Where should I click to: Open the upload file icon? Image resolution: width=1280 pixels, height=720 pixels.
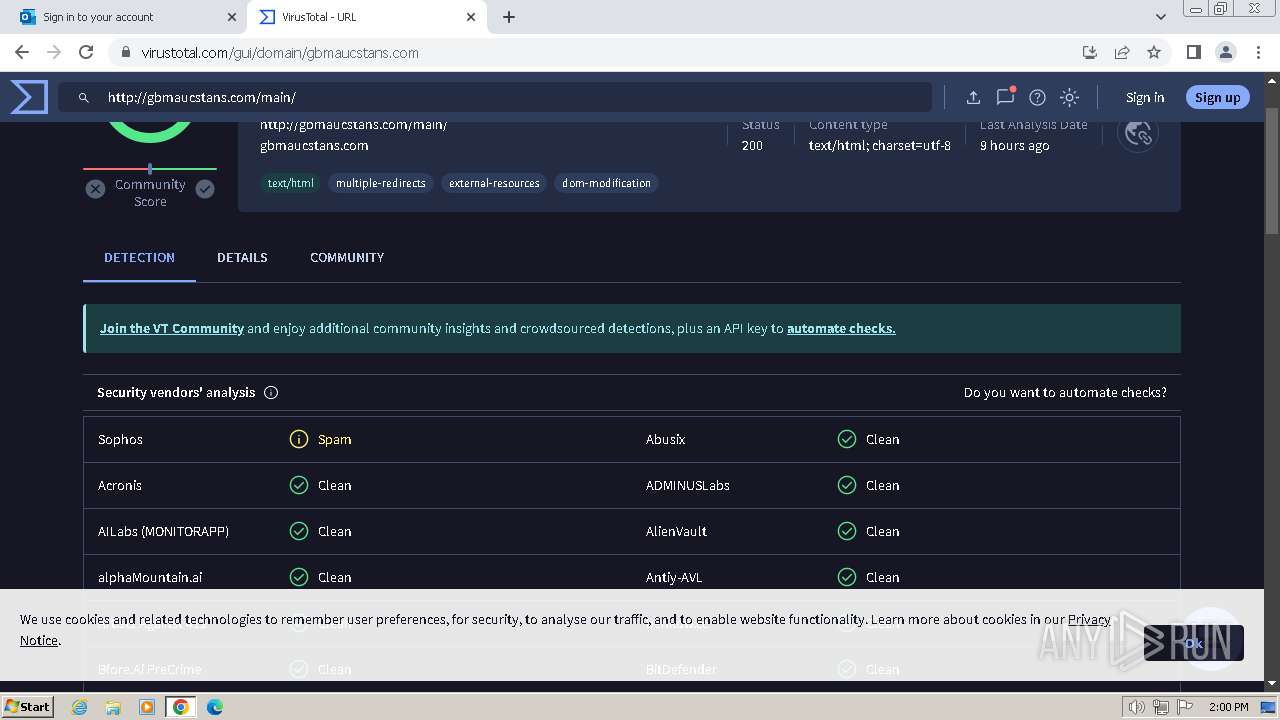coord(973,97)
